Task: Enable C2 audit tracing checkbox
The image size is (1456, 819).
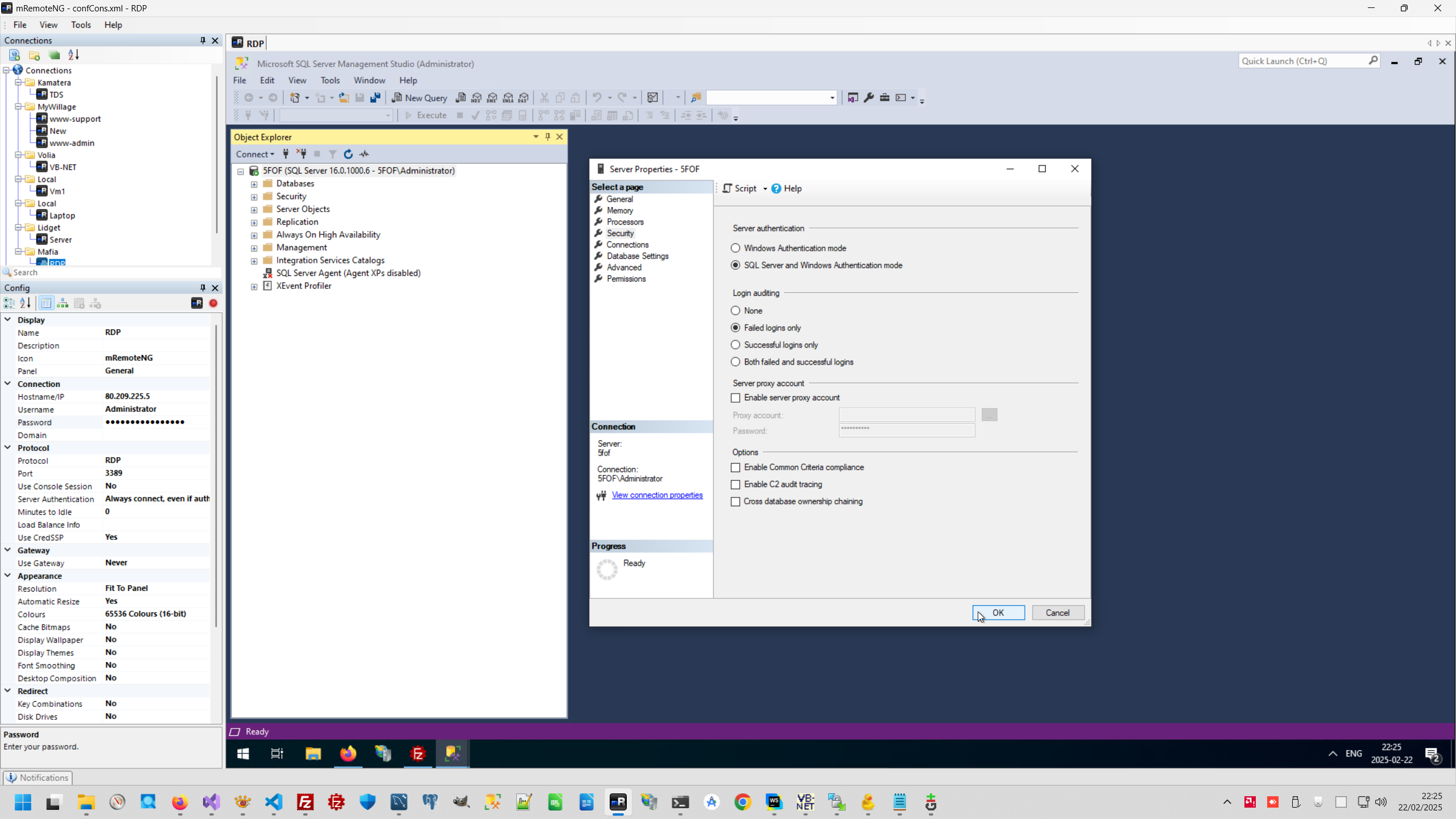Action: [x=735, y=485]
